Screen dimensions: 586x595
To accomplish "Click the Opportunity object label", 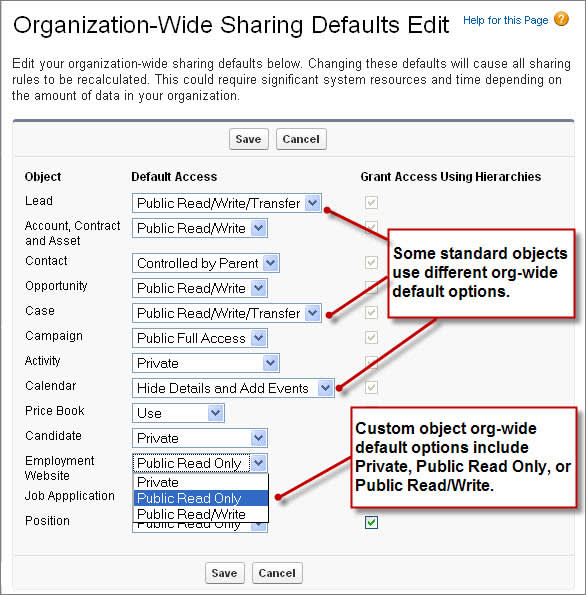I will pos(56,286).
